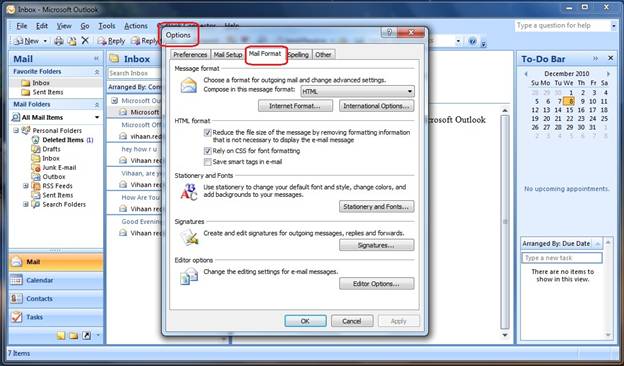The height and width of the screenshot is (366, 624).
Task: Switch to the Calendar view
Action: pyautogui.click(x=56, y=280)
